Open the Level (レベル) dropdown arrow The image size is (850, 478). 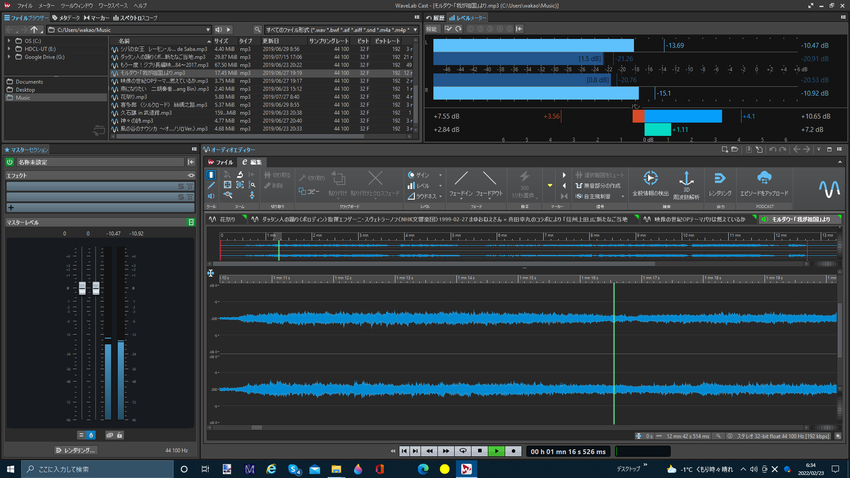tap(440, 186)
